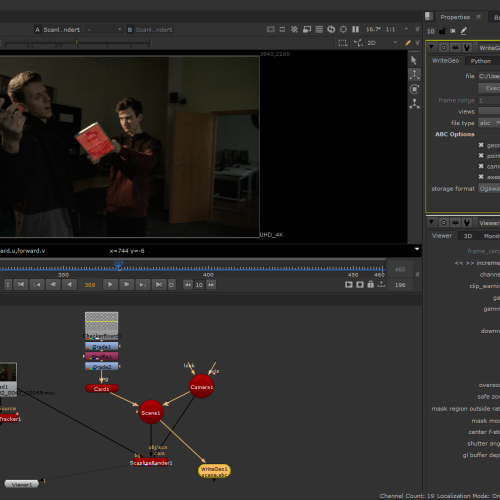Jump to last frame button
This screenshot has width=500, height=500.
coord(159,284)
